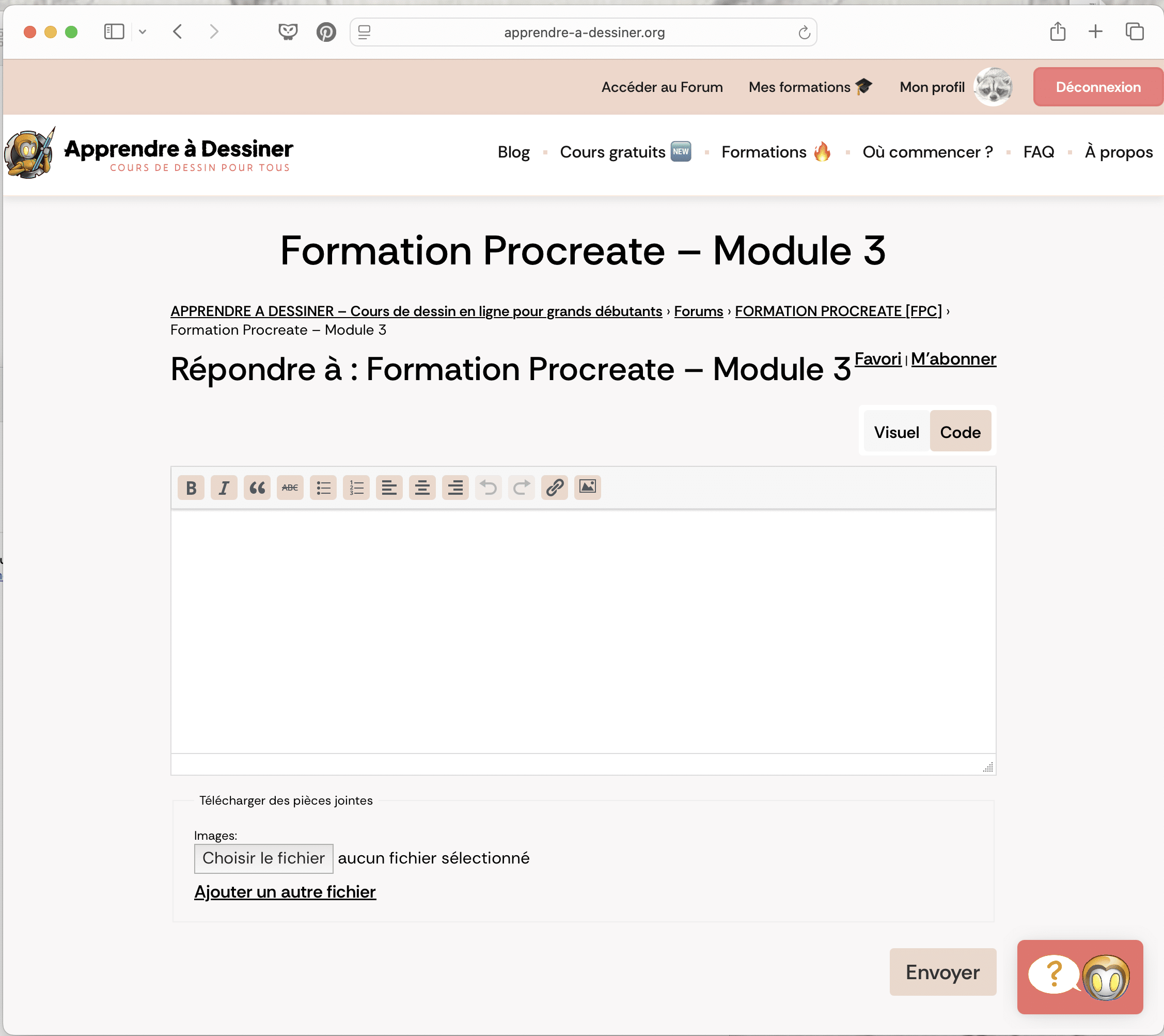This screenshot has width=1164, height=1036.
Task: Mark topic as Favori
Action: pos(877,359)
